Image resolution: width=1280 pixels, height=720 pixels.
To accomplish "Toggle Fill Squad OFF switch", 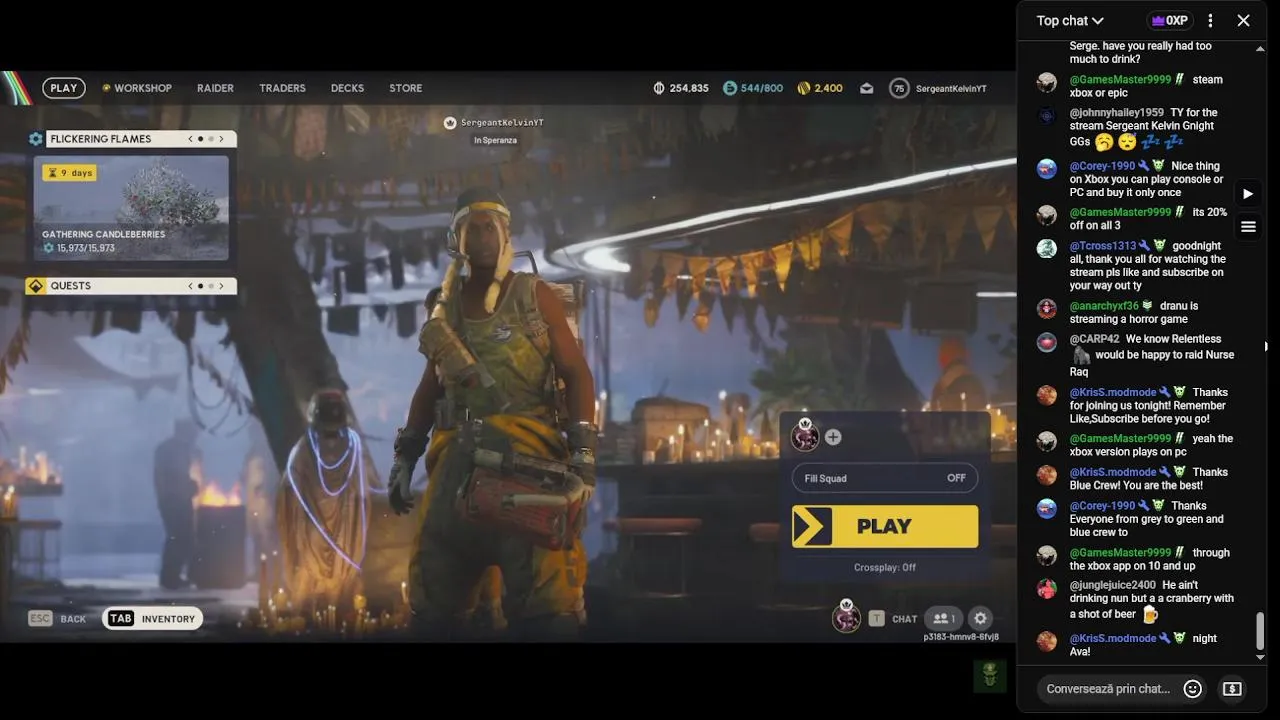I will [885, 478].
